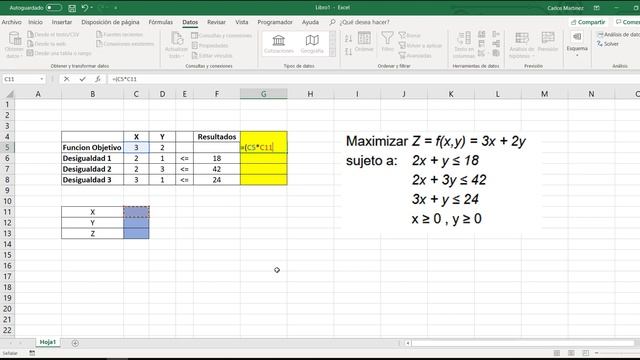The width and height of the screenshot is (640, 360).
Task: Click the Save icon in the title bar
Action: 72,8
